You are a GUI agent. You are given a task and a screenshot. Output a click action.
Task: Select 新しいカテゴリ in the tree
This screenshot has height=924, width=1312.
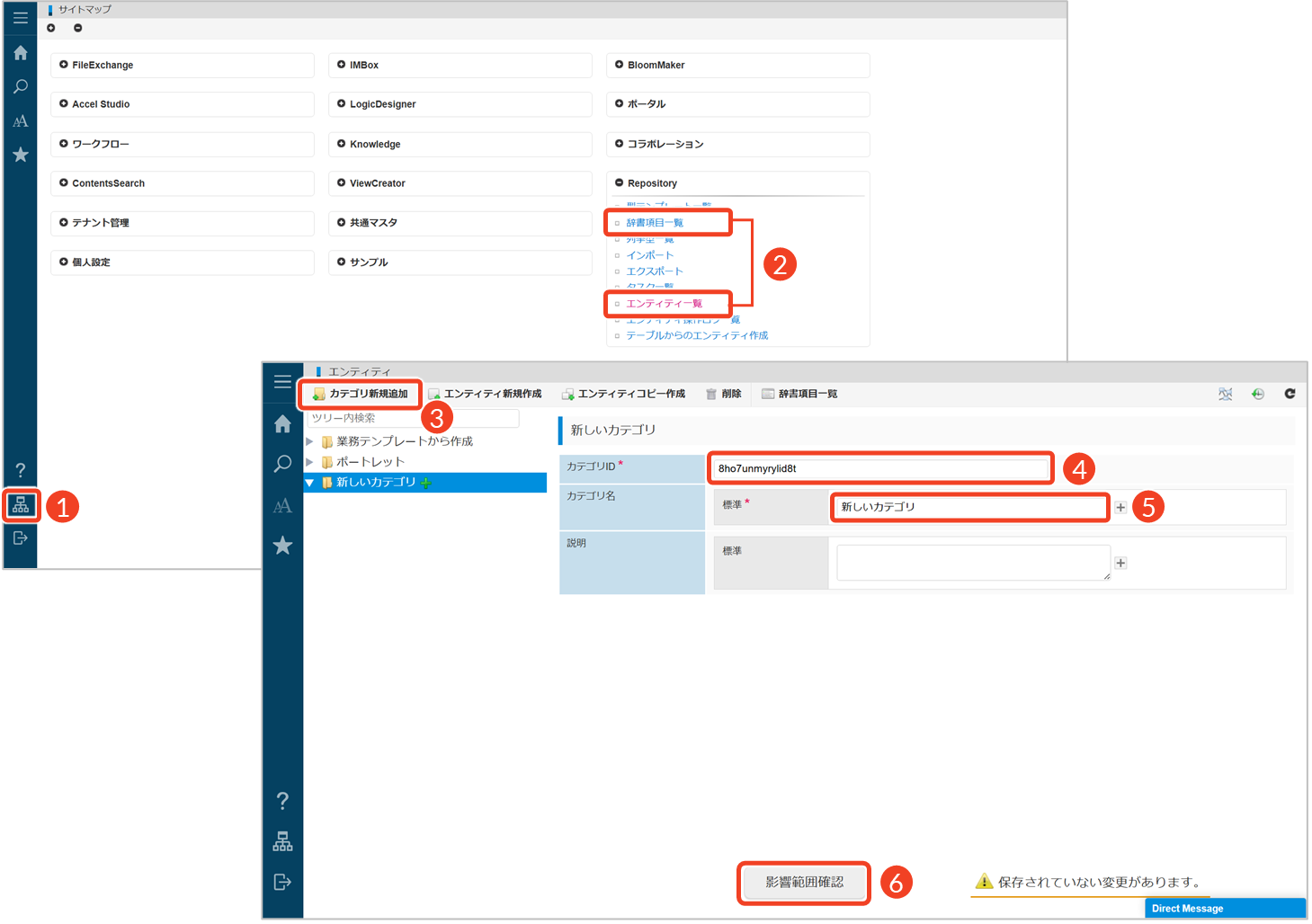click(x=376, y=483)
